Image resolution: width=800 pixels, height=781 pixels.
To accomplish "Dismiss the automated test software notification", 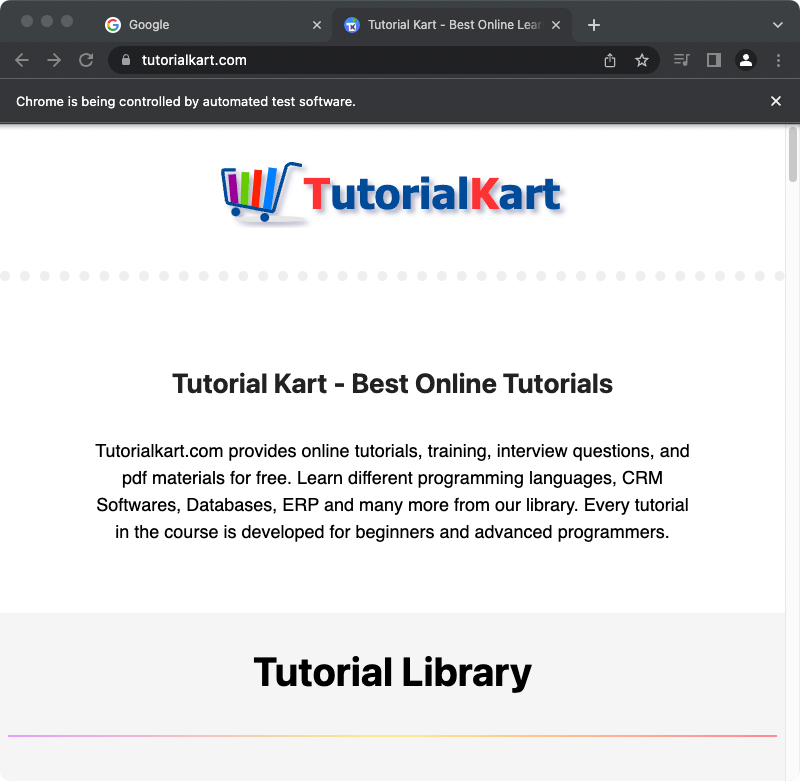I will pos(775,100).
